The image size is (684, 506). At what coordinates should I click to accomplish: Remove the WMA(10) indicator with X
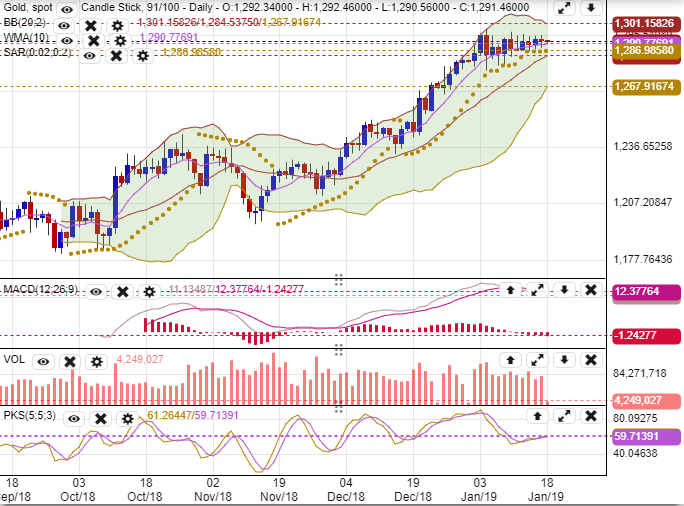click(x=93, y=40)
